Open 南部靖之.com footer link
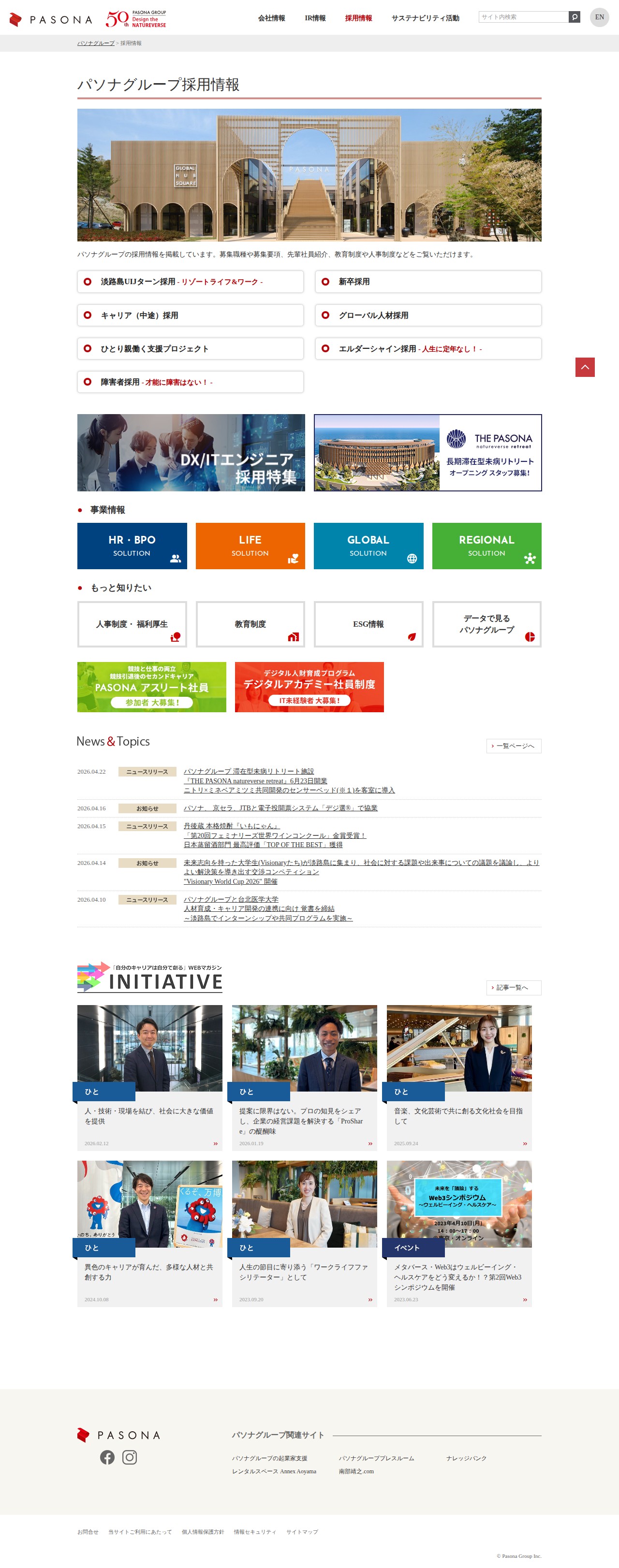 click(356, 1471)
